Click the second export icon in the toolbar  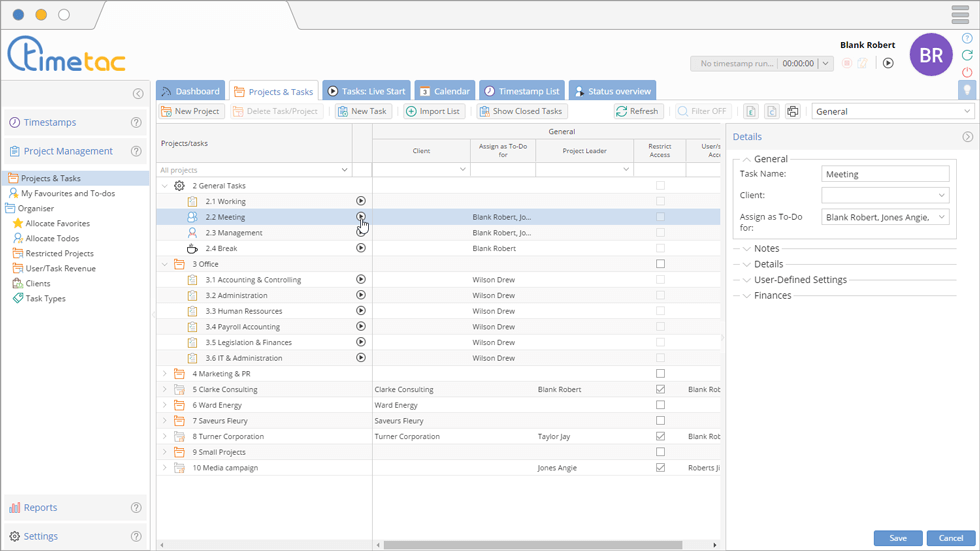tap(772, 111)
